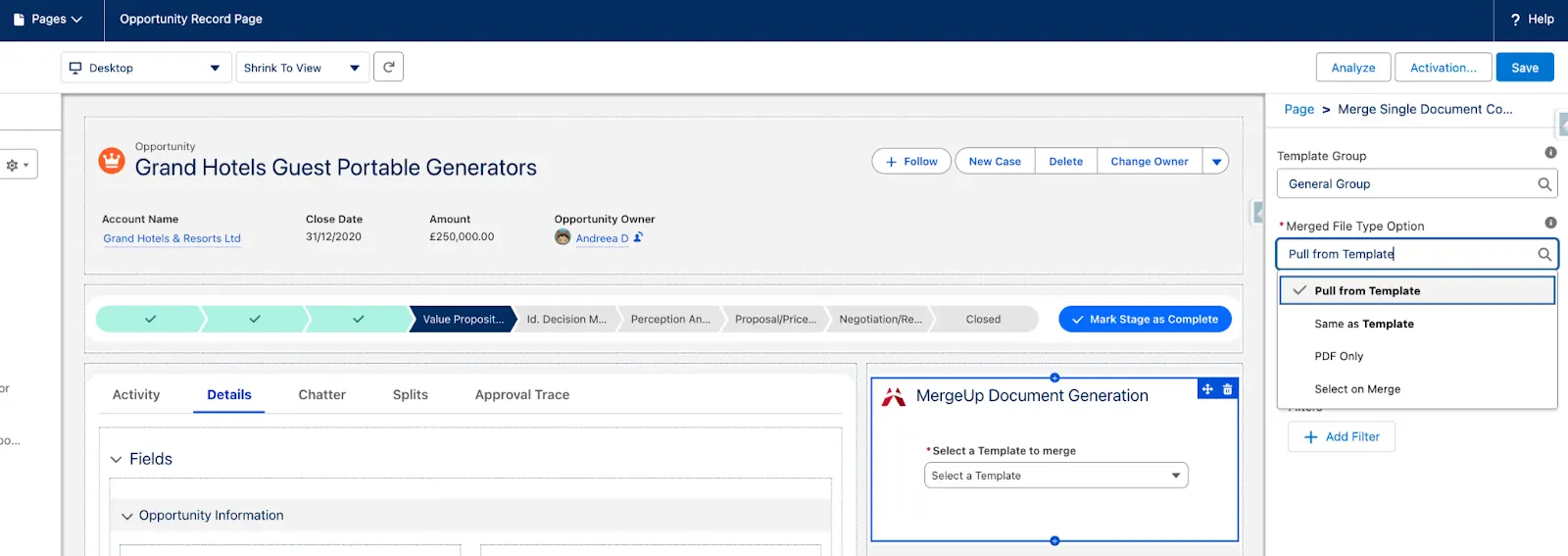Click the settings gear icon on left edge
The image size is (1568, 556).
coord(17,165)
